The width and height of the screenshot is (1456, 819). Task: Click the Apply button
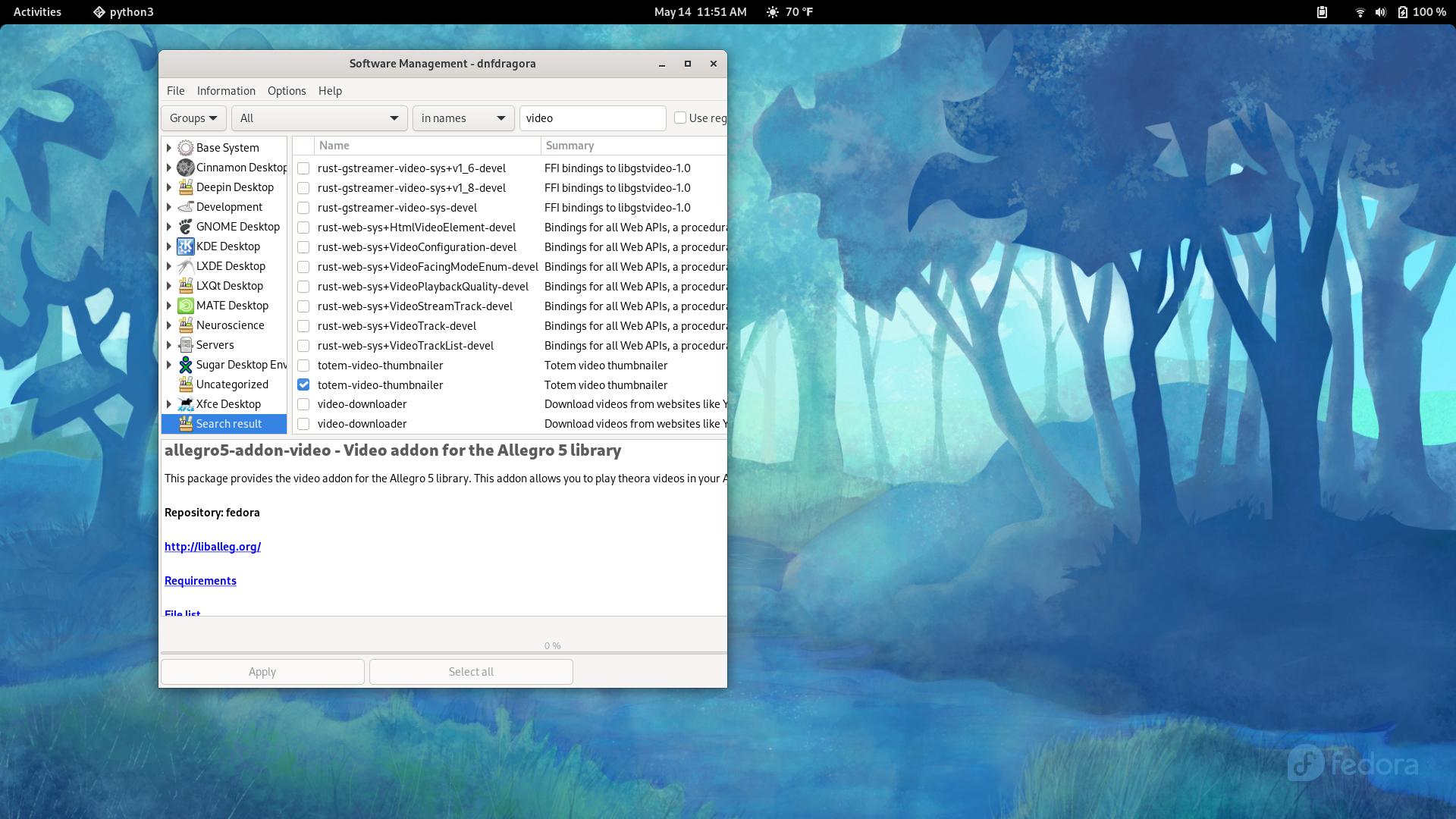262,672
